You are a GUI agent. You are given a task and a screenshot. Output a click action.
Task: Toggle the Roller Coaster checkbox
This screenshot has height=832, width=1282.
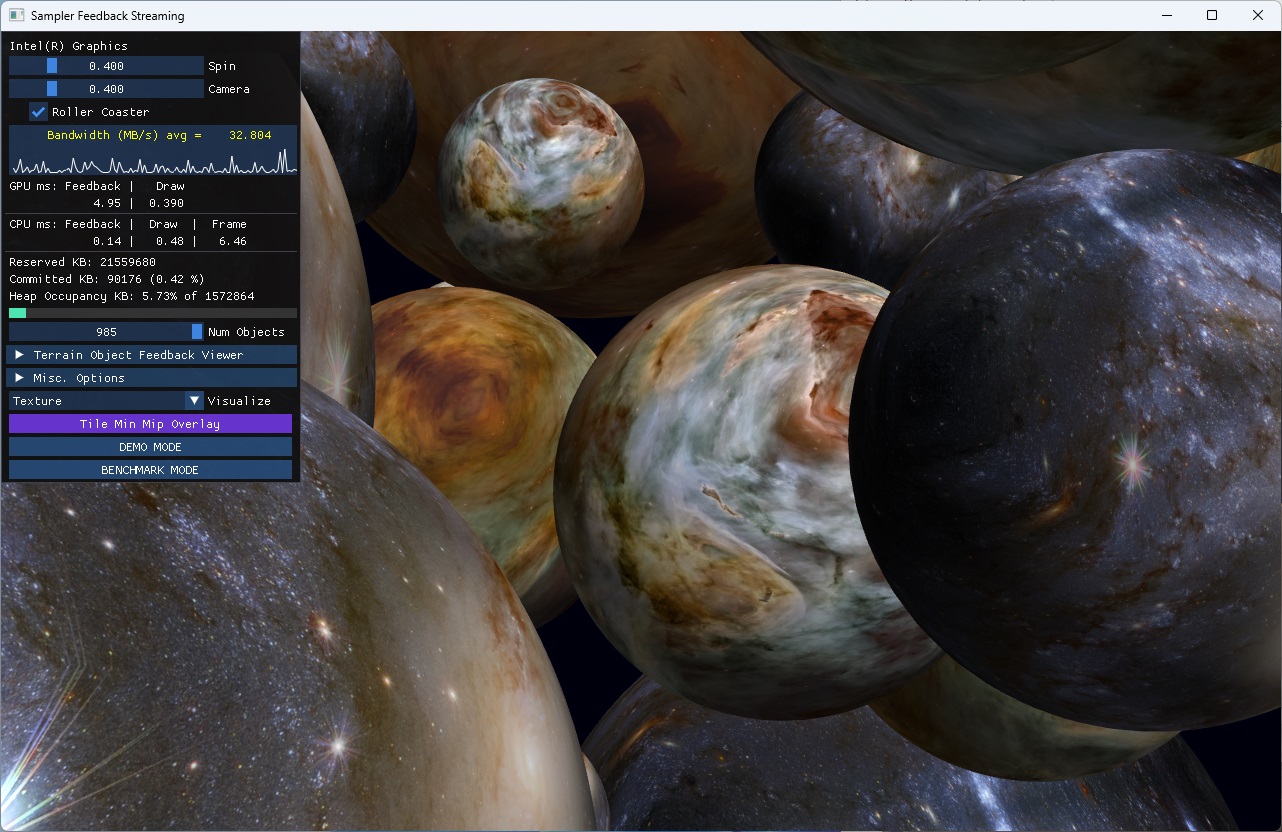coord(39,112)
